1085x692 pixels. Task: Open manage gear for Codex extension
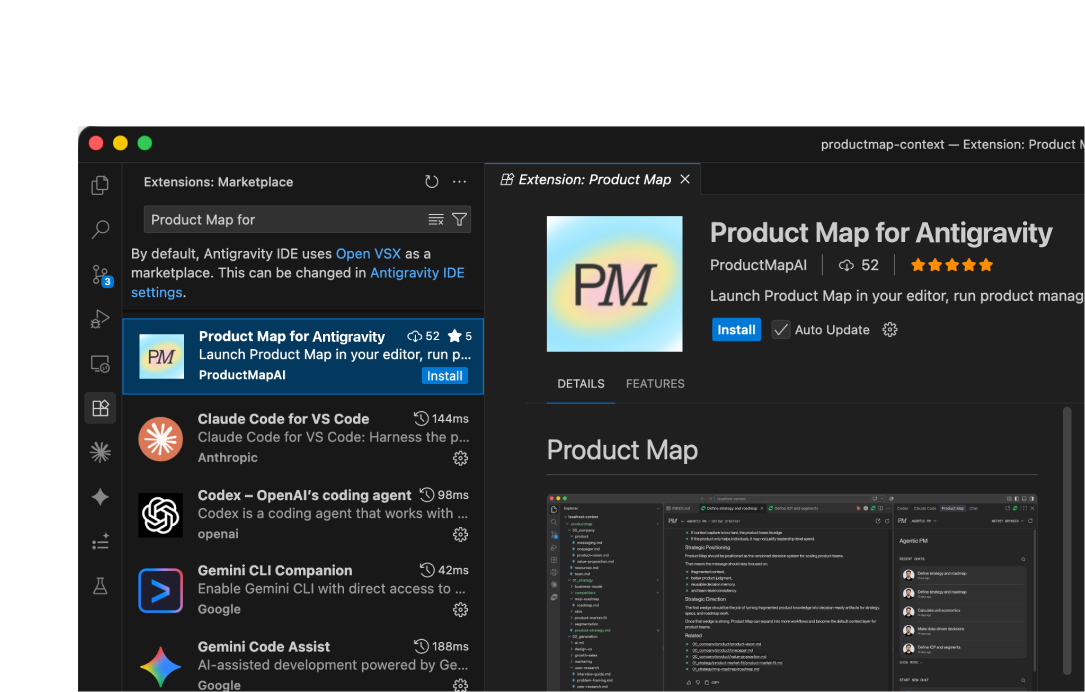coord(460,534)
